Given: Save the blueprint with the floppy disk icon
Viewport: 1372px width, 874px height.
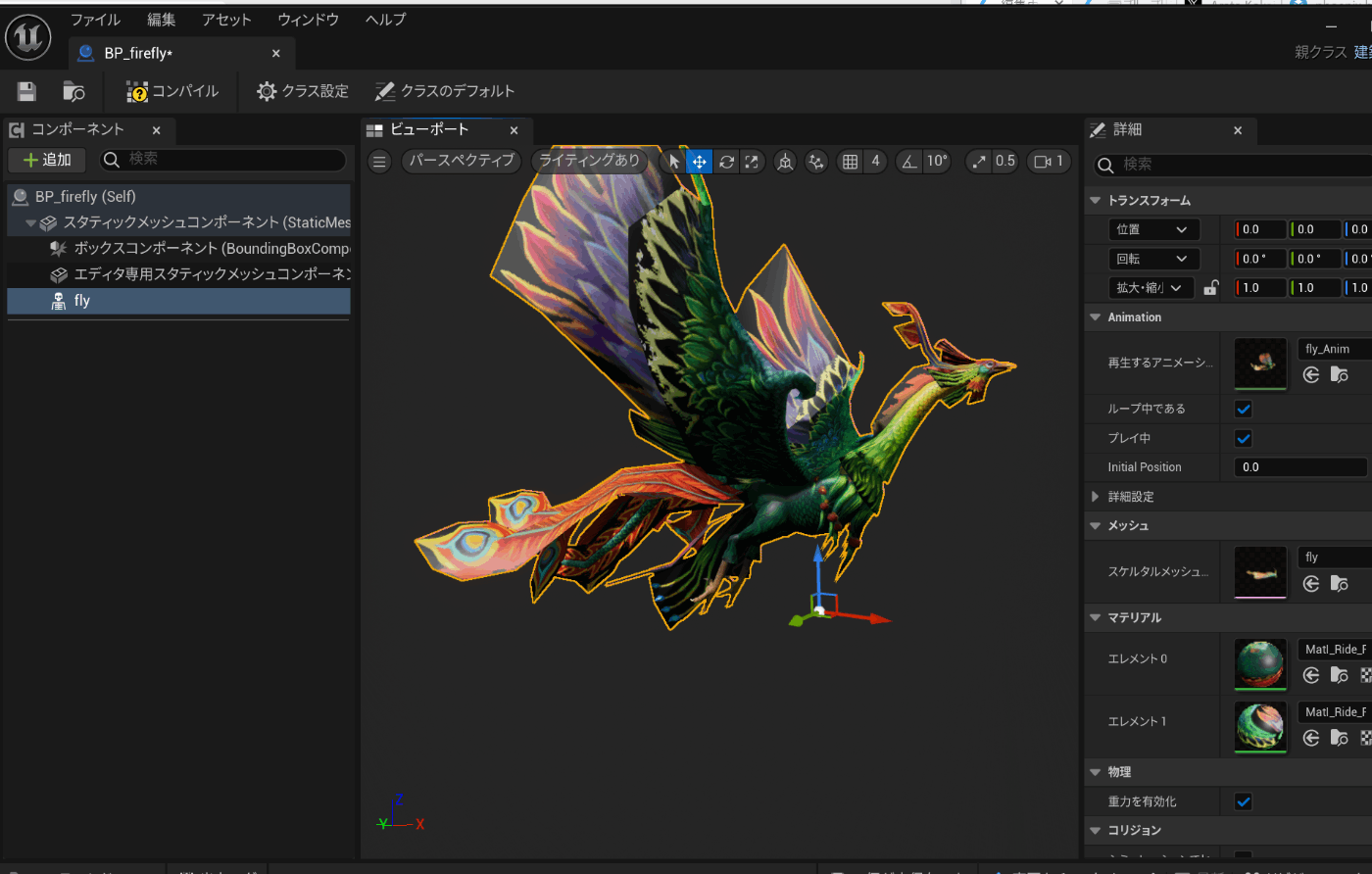Looking at the screenshot, I should 26,91.
